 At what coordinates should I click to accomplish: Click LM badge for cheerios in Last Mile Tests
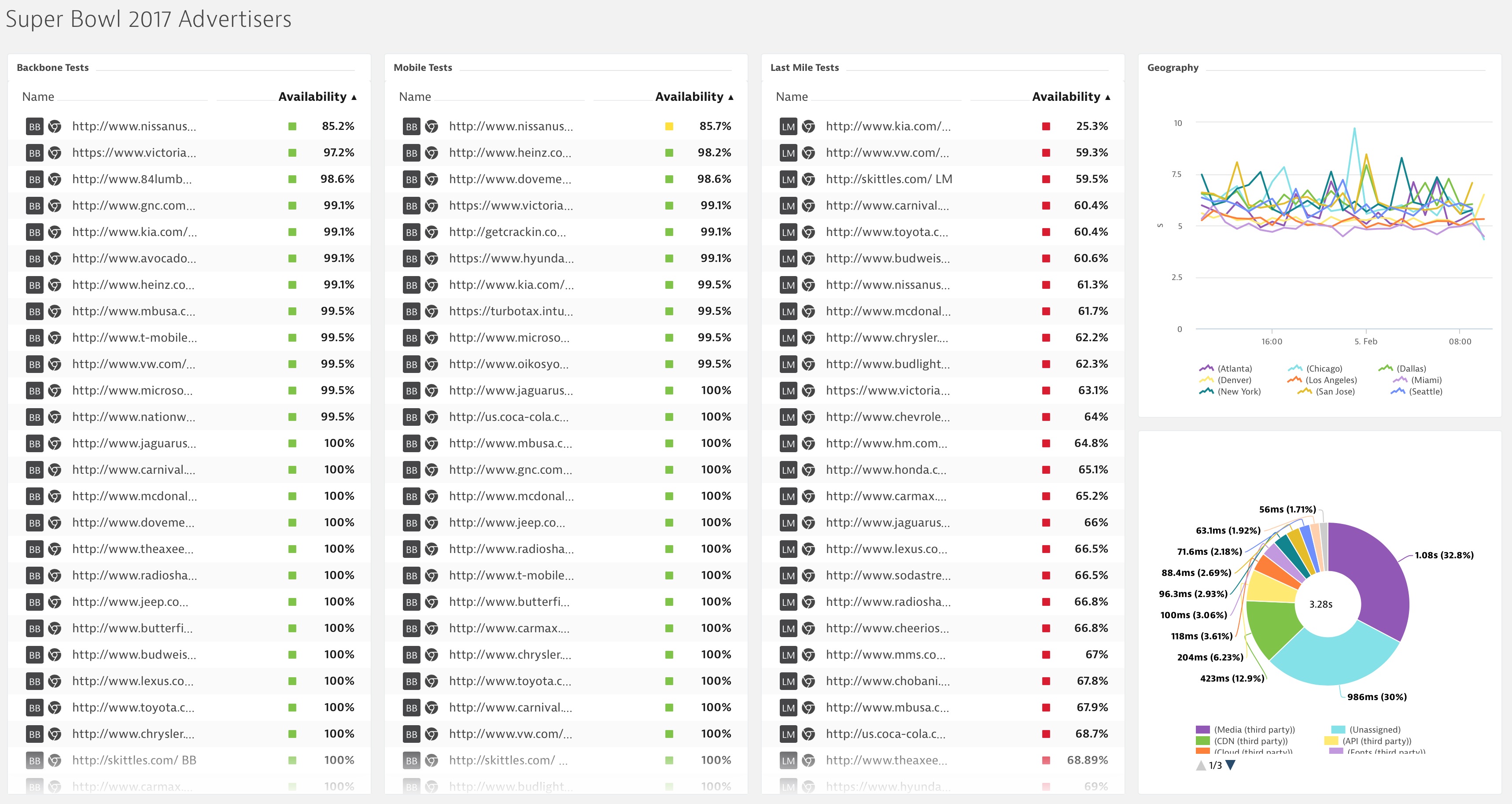(x=788, y=628)
